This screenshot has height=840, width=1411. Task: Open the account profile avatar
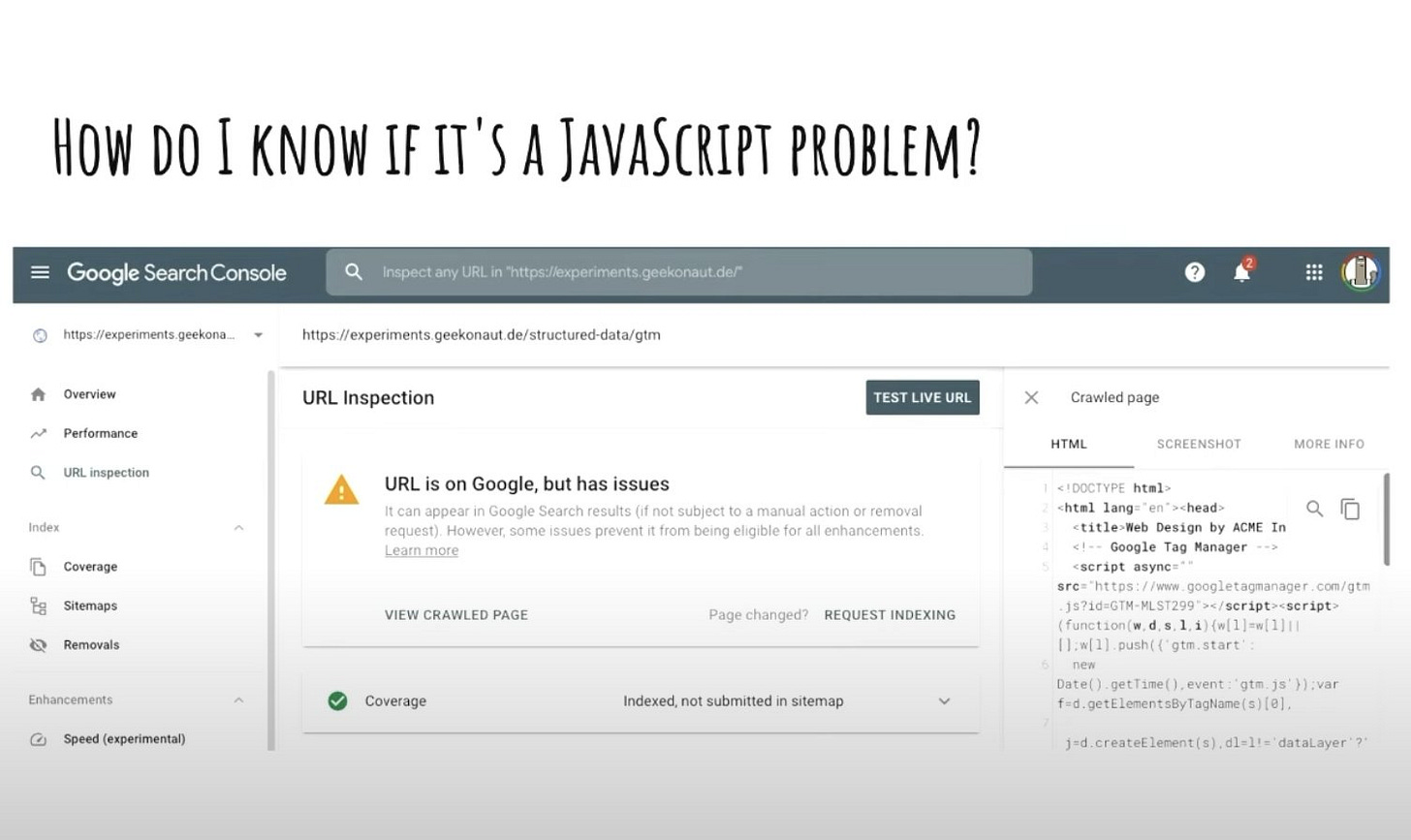tap(1361, 272)
